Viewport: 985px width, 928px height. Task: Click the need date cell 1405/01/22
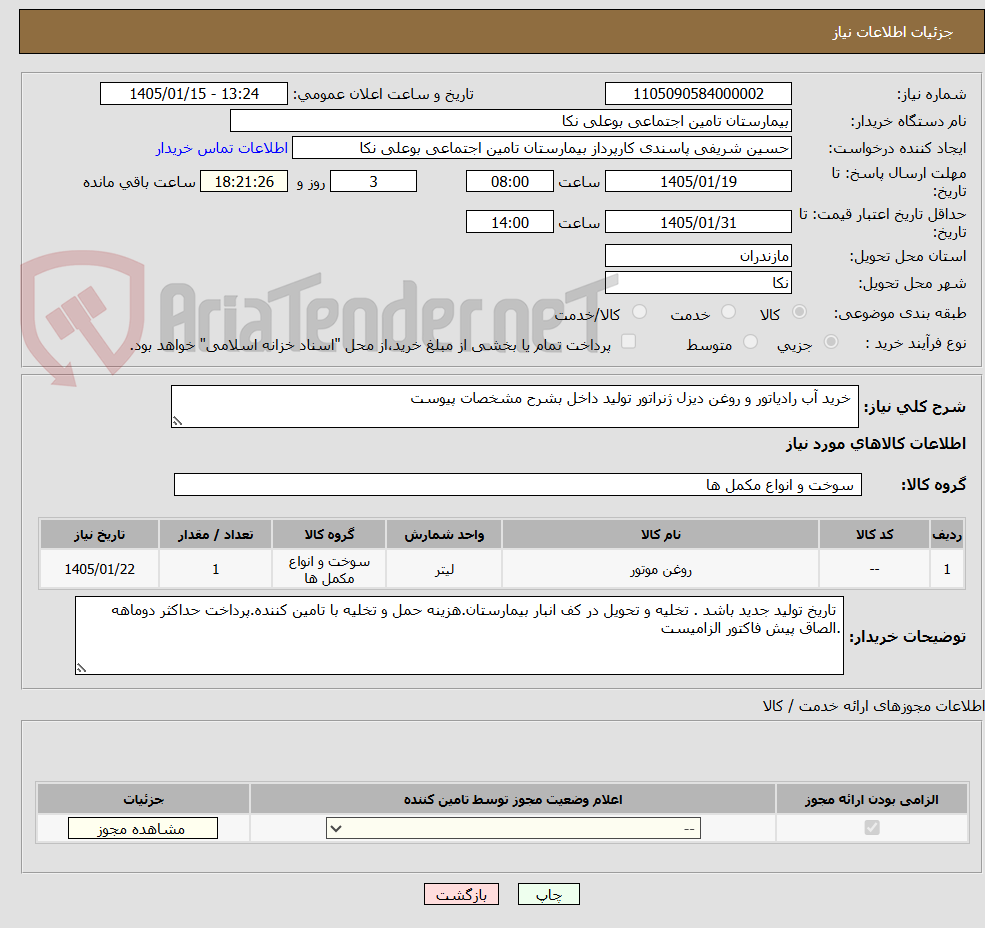99,569
